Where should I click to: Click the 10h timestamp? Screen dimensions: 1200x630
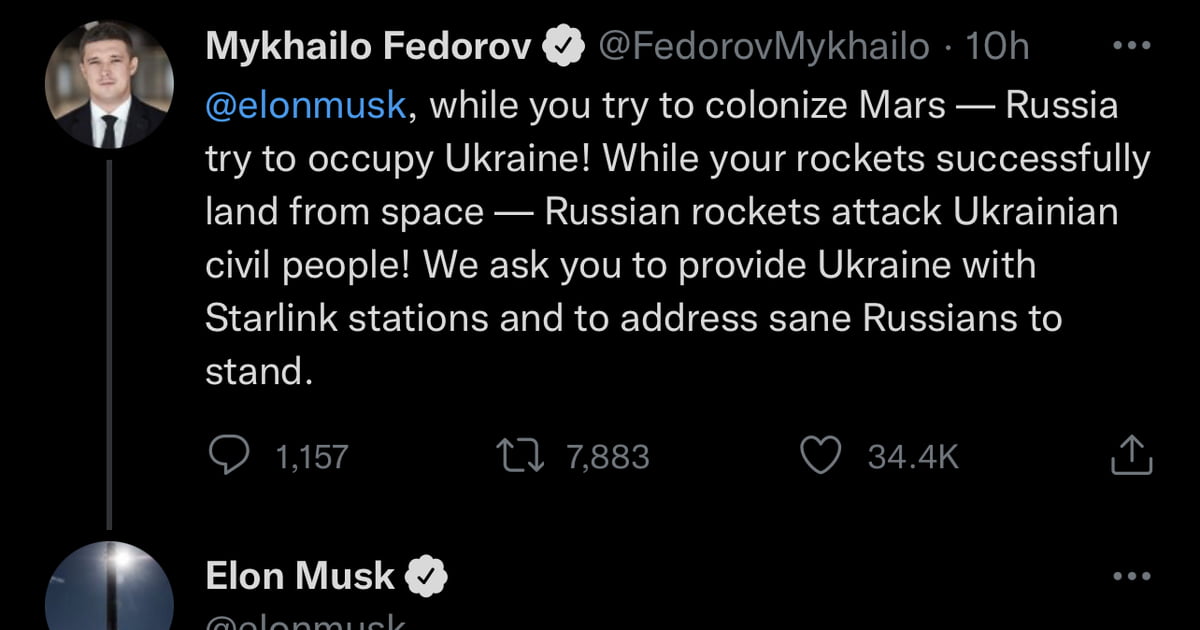click(997, 46)
